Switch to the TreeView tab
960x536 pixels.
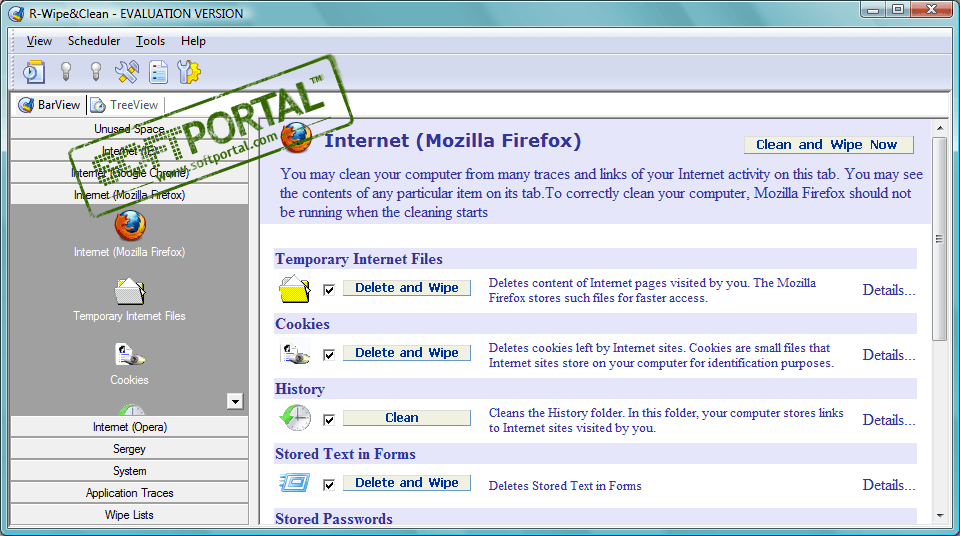[x=125, y=105]
